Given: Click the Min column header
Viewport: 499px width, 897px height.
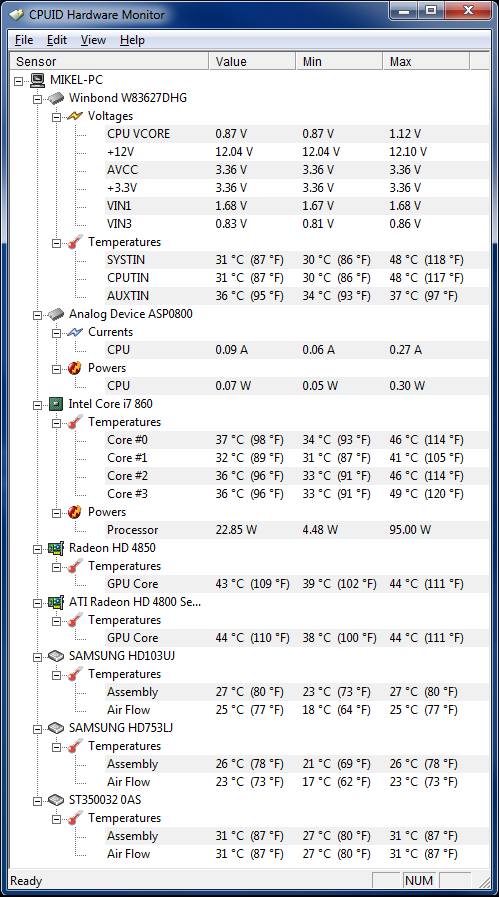Looking at the screenshot, I should click(x=340, y=61).
